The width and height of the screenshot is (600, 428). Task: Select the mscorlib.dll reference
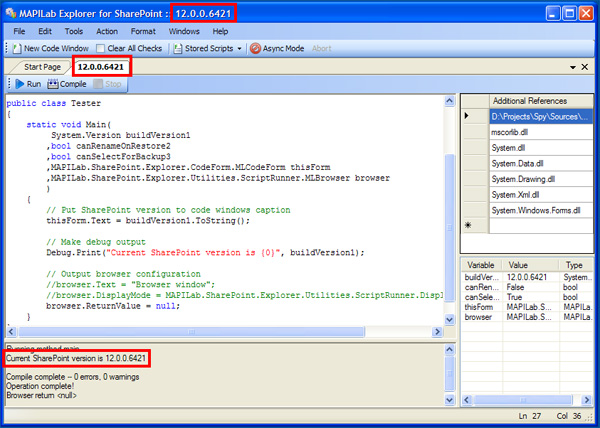(x=541, y=132)
